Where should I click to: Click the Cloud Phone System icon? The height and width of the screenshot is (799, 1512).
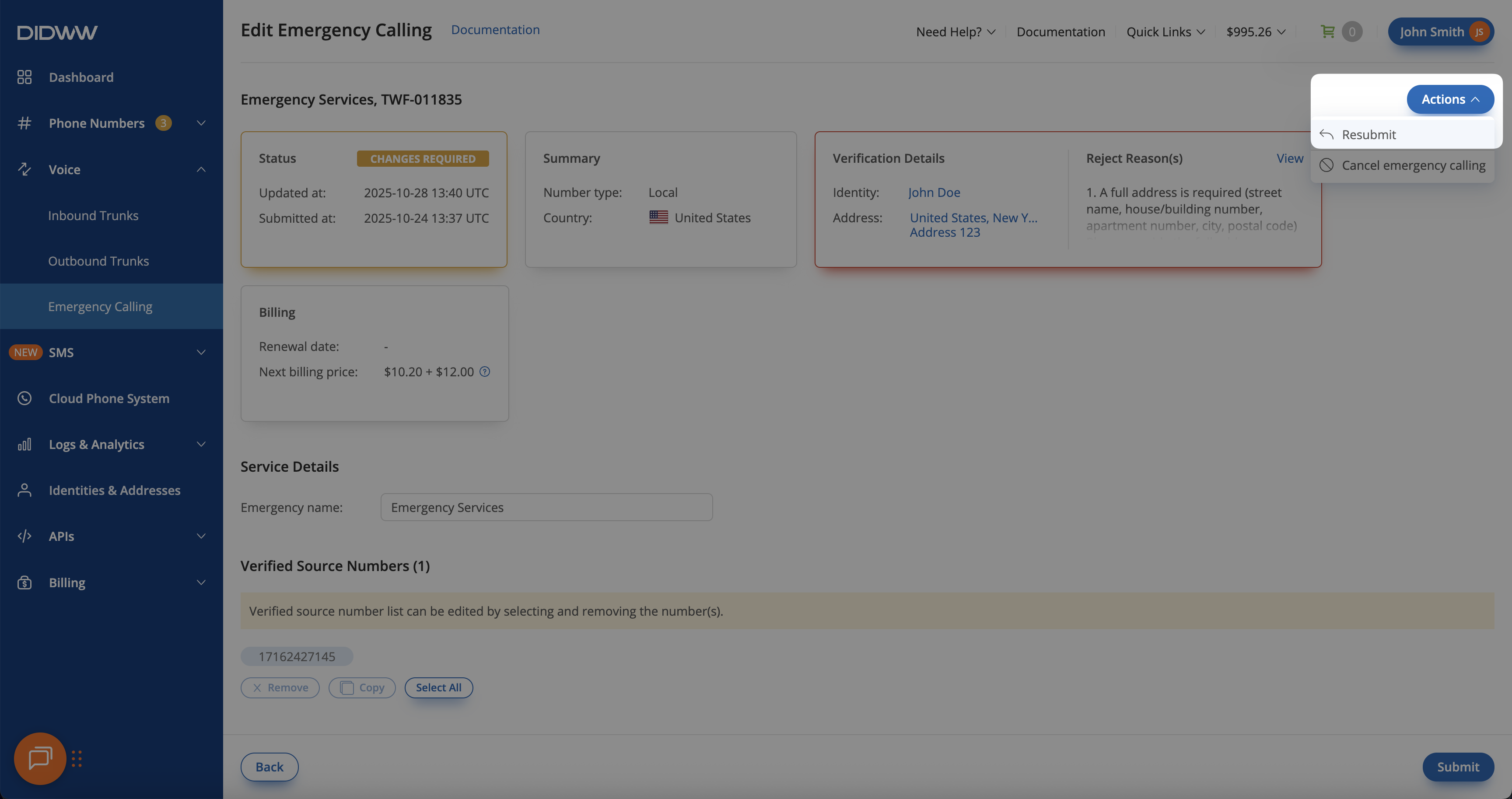(x=24, y=398)
